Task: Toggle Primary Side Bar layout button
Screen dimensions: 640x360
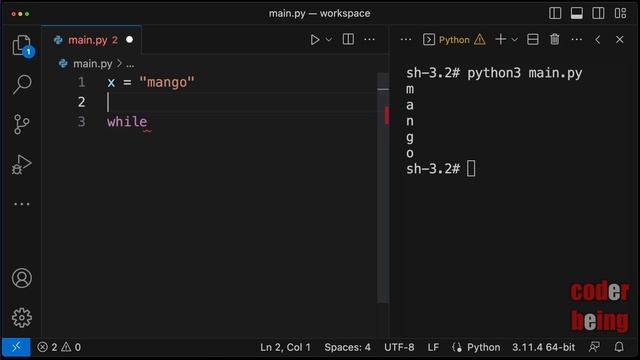Action: [x=555, y=13]
